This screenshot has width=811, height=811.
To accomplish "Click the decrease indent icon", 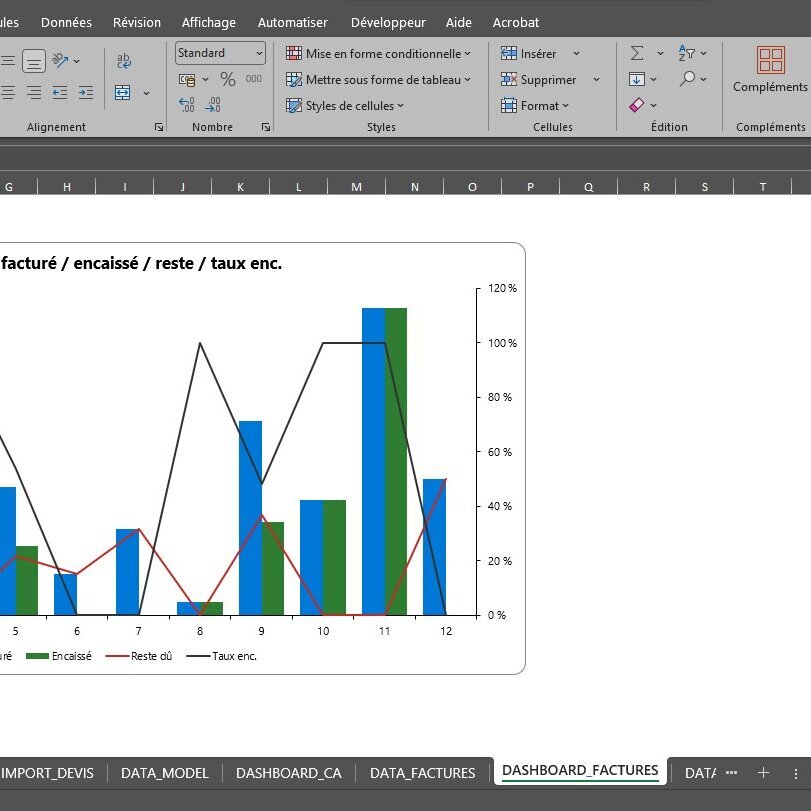I will point(60,92).
